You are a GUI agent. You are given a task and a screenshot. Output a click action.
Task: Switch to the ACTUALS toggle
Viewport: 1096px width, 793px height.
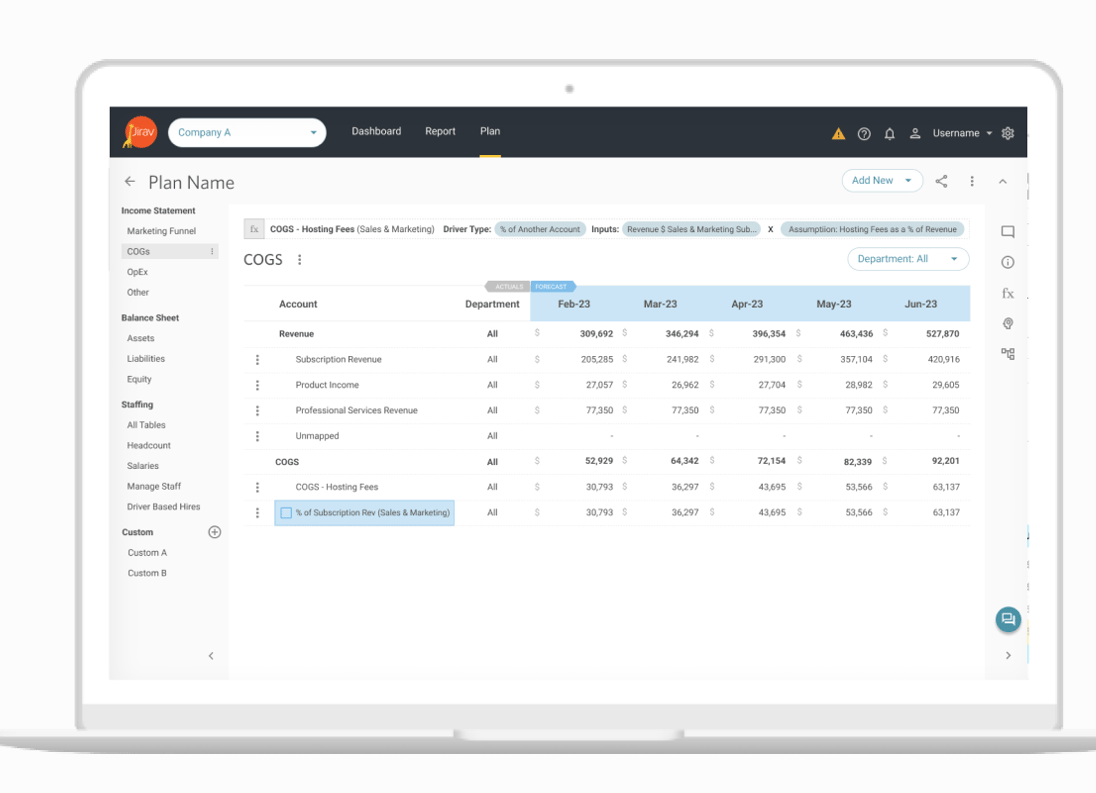pyautogui.click(x=508, y=287)
